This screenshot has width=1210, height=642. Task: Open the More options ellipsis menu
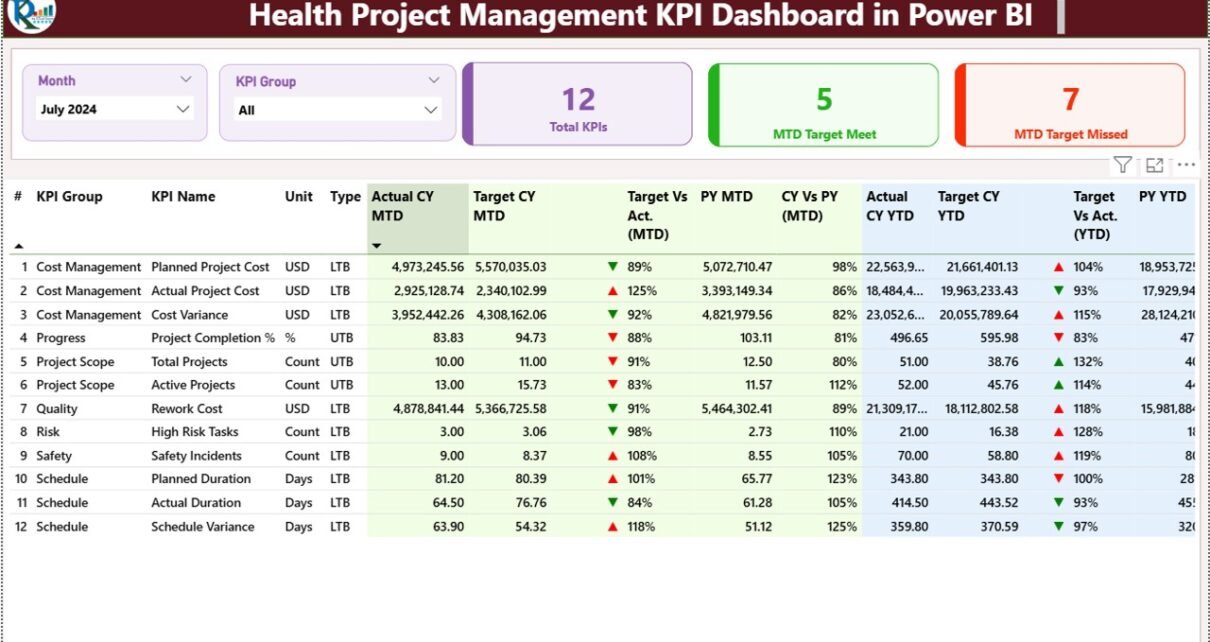pyautogui.click(x=1186, y=165)
